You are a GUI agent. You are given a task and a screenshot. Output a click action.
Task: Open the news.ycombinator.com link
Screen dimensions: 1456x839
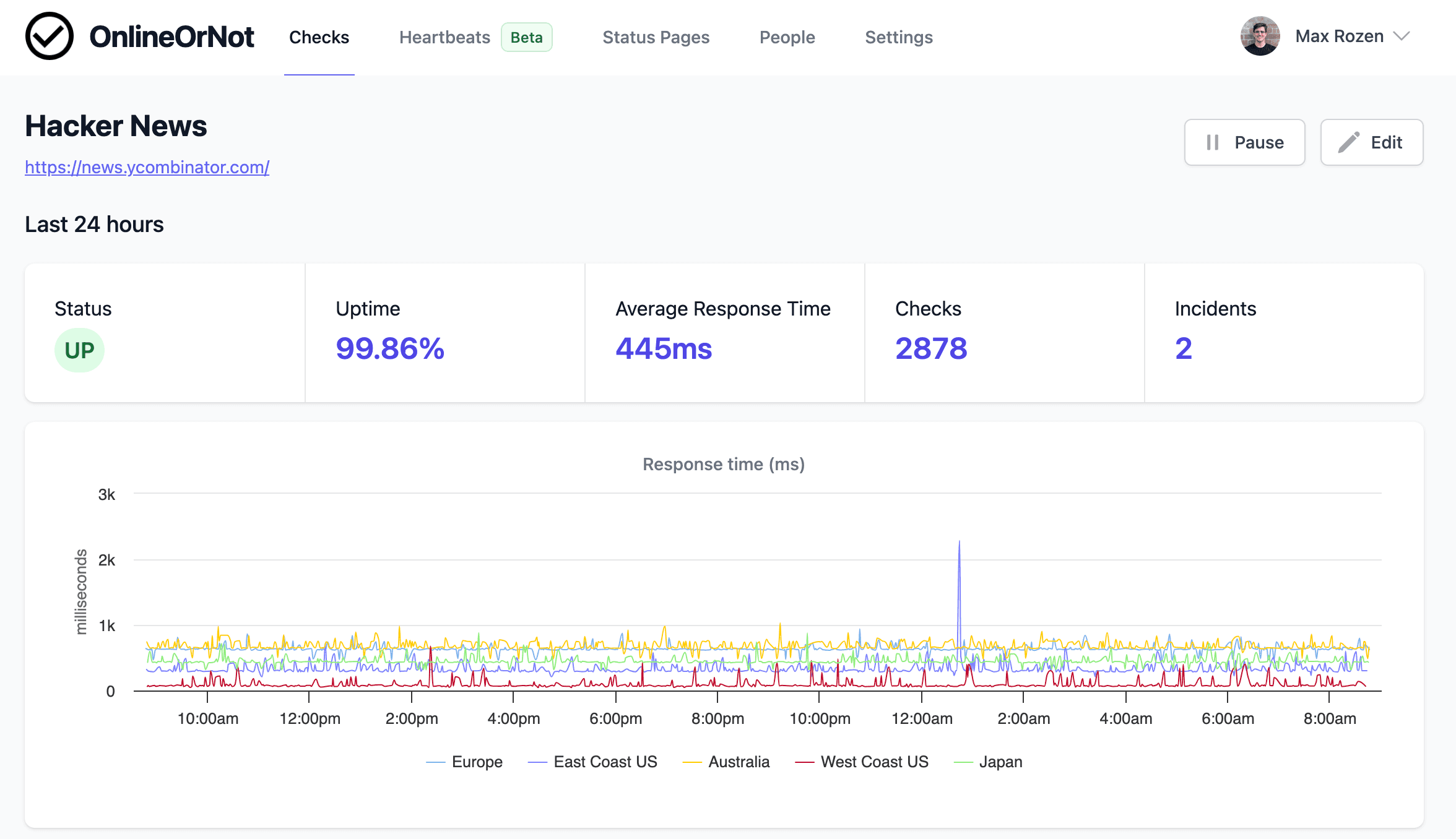tap(147, 167)
